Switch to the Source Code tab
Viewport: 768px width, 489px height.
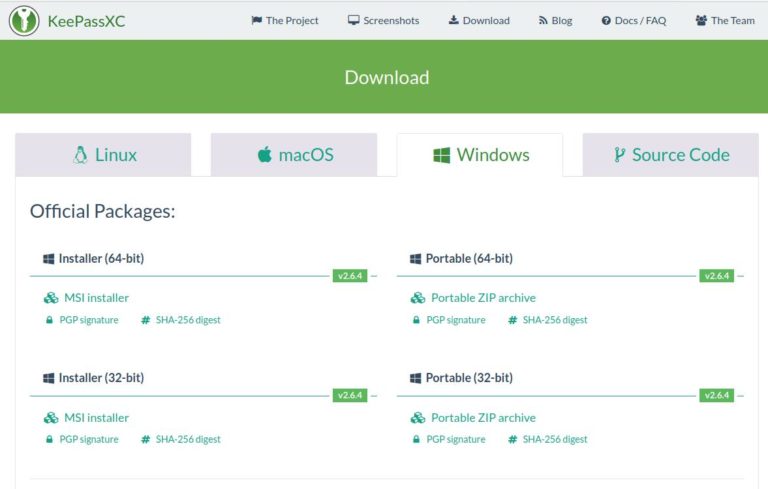(x=671, y=155)
